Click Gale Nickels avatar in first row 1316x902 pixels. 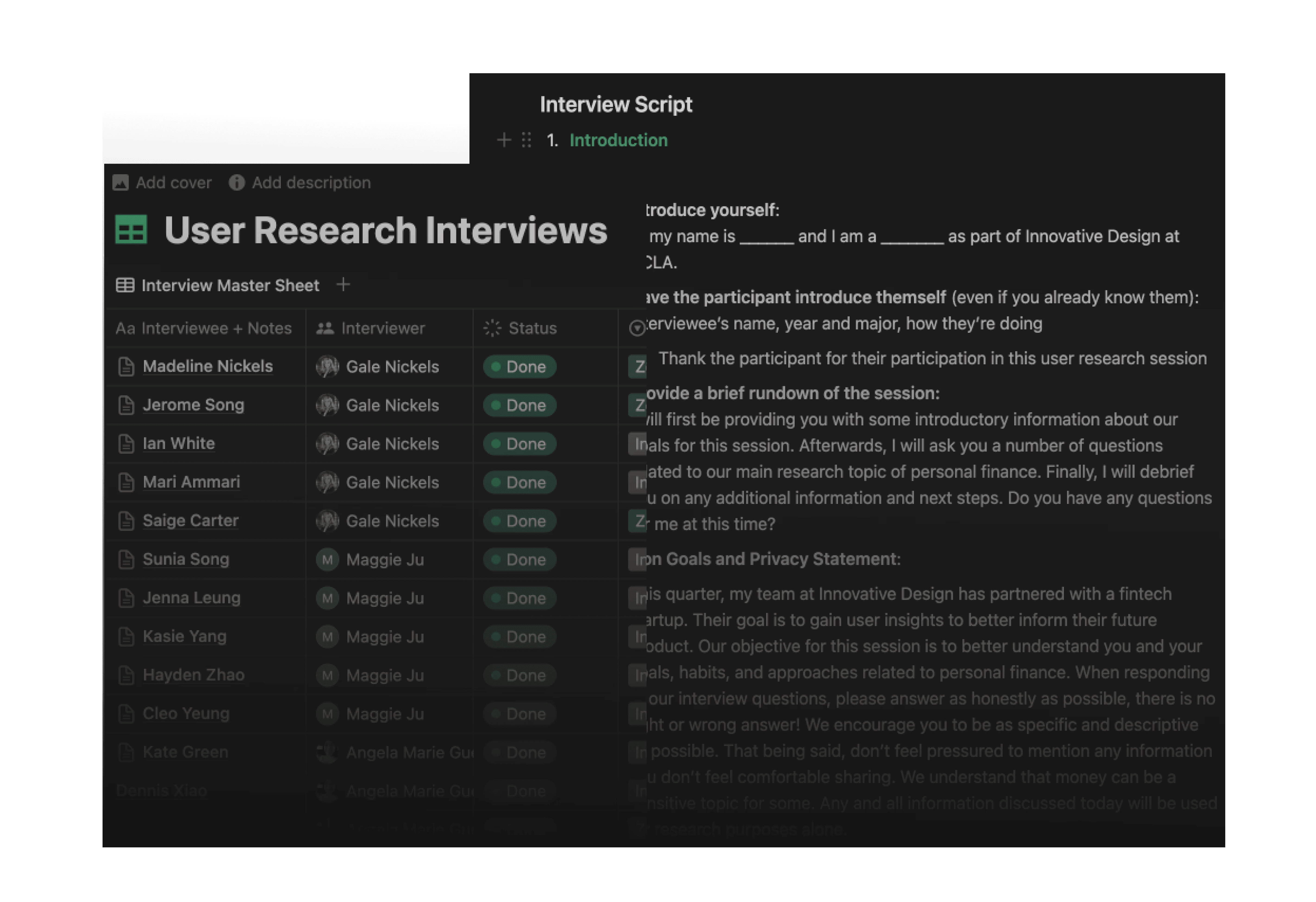click(x=327, y=366)
